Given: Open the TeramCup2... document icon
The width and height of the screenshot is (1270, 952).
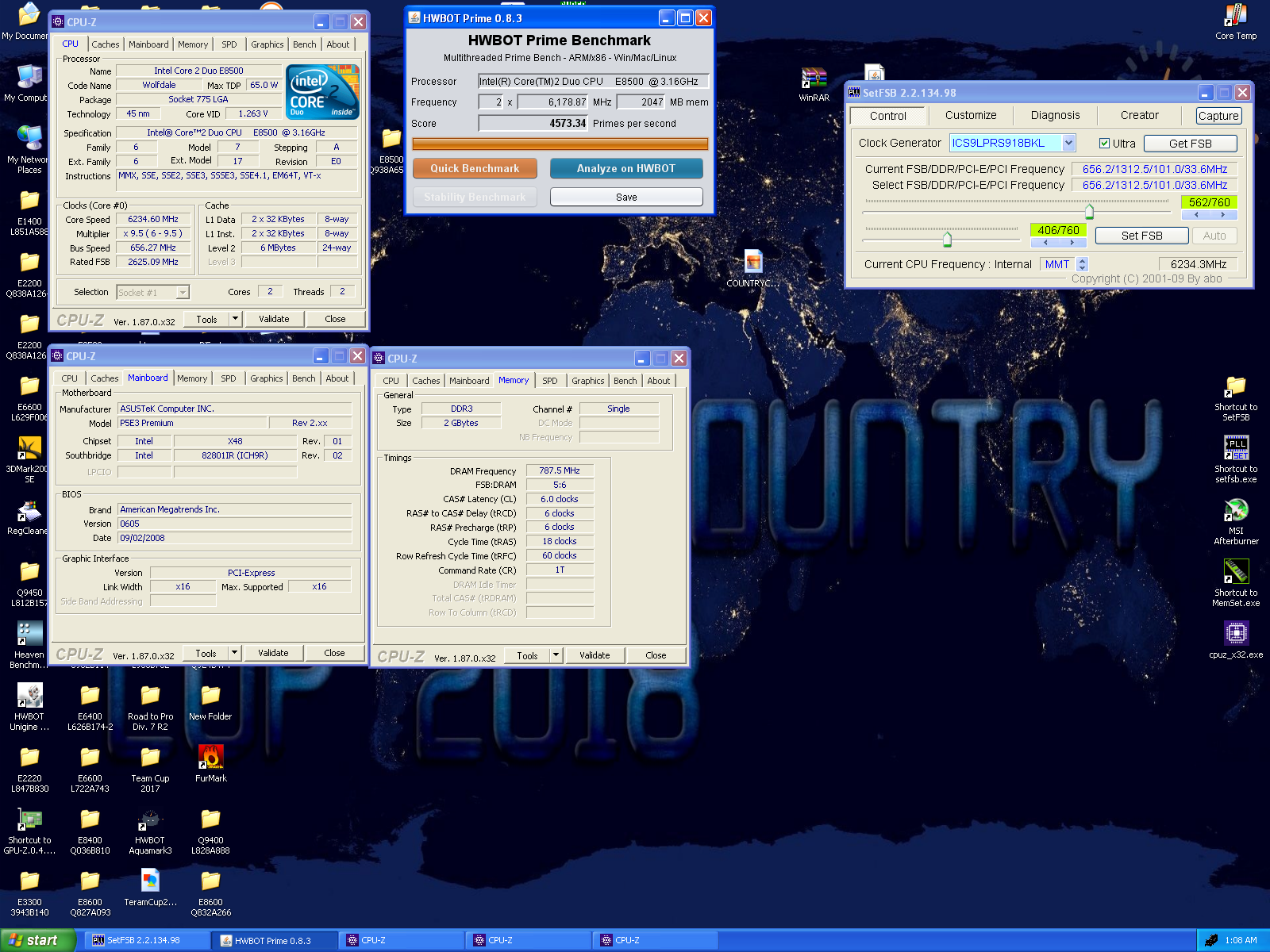Looking at the screenshot, I should click(150, 888).
